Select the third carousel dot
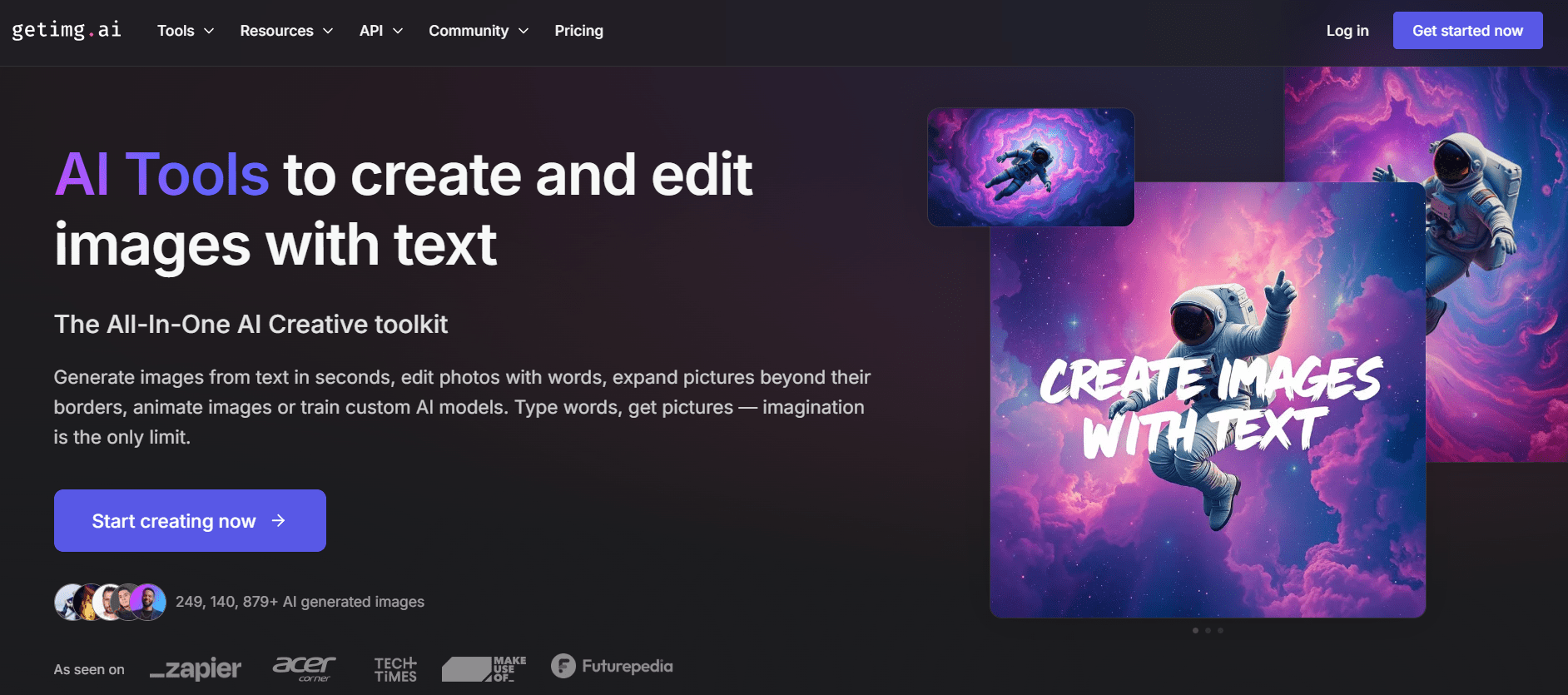This screenshot has width=1568, height=695. click(x=1220, y=630)
